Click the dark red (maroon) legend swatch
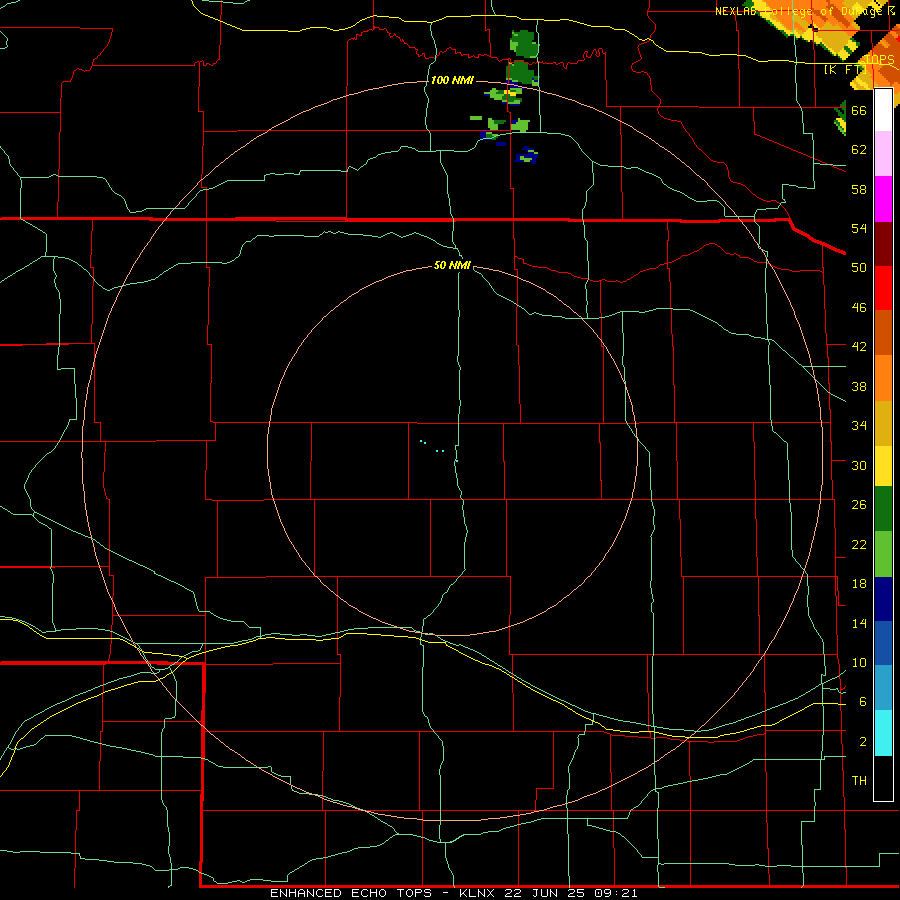This screenshot has height=900, width=900. click(883, 244)
